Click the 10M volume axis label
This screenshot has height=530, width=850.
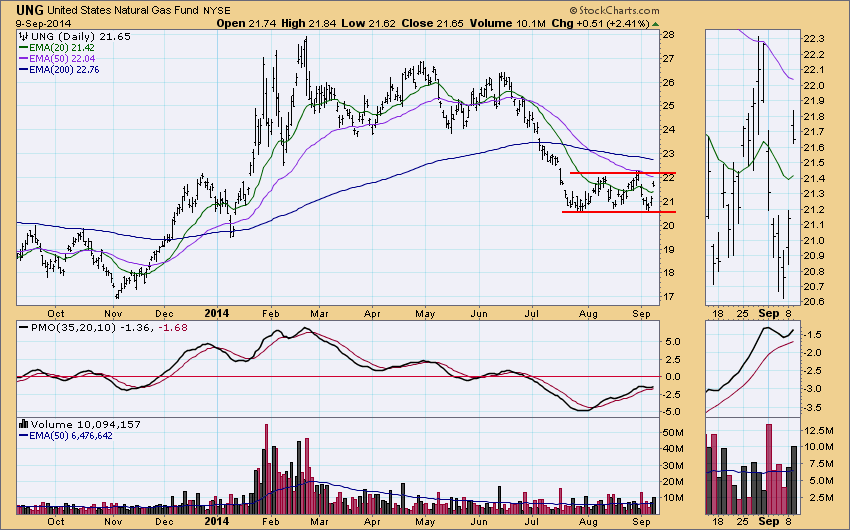pyautogui.click(x=672, y=497)
